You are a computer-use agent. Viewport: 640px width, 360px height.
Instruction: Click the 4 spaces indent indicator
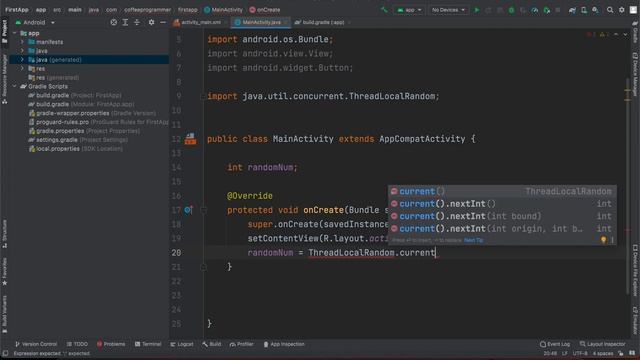click(603, 353)
